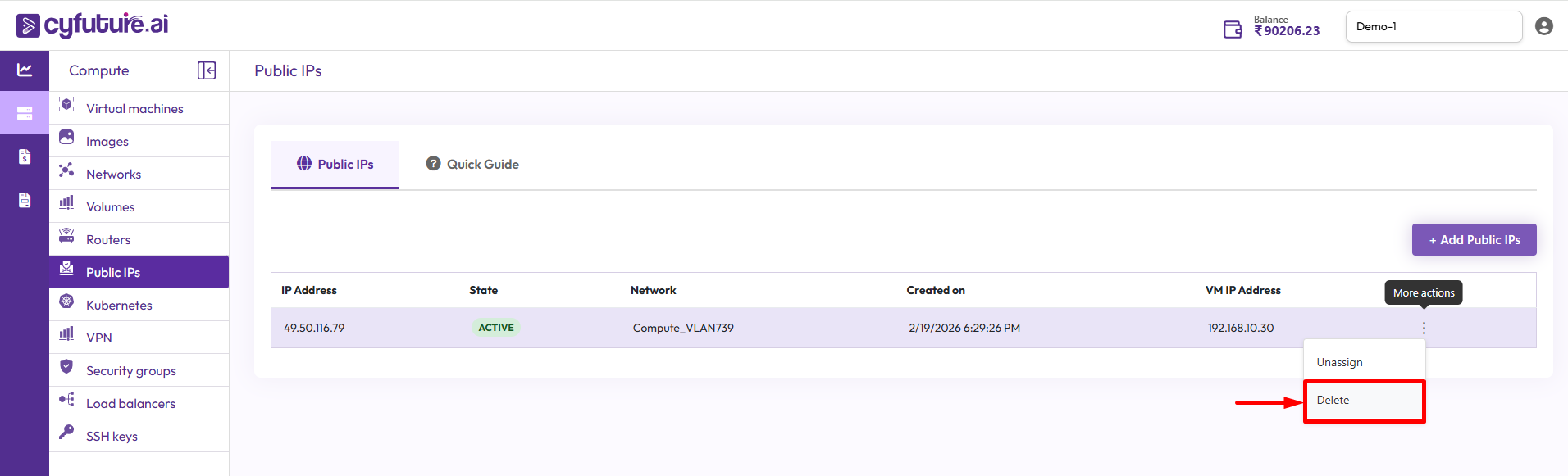
Task: Click the user profile avatar icon
Action: [1543, 26]
